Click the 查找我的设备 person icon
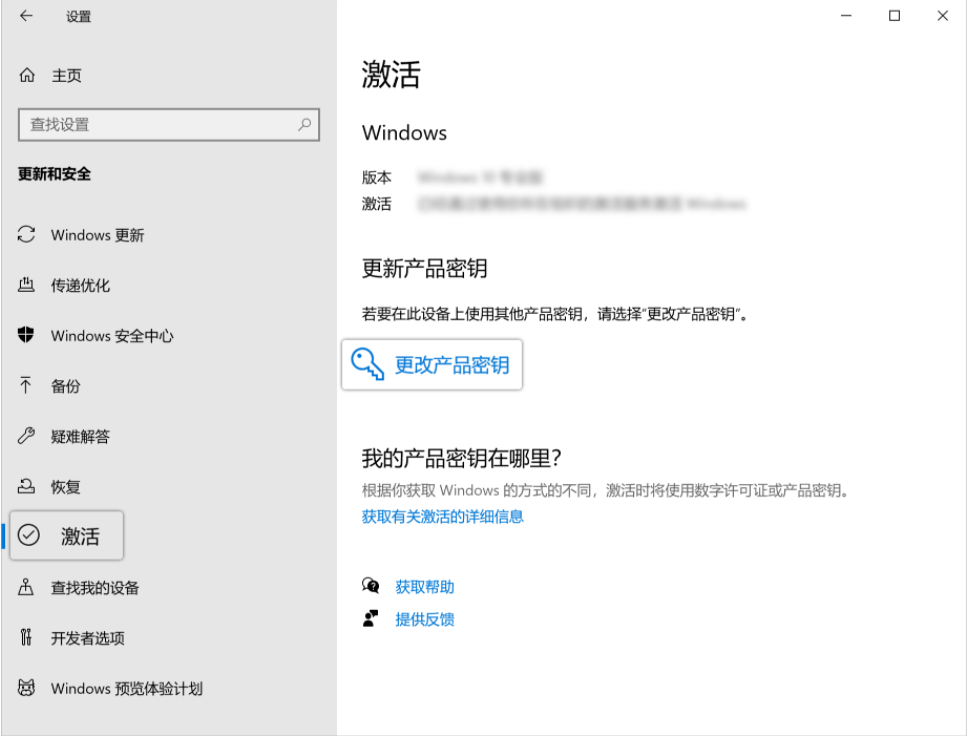Screen dimensions: 970x737 (x=26, y=587)
